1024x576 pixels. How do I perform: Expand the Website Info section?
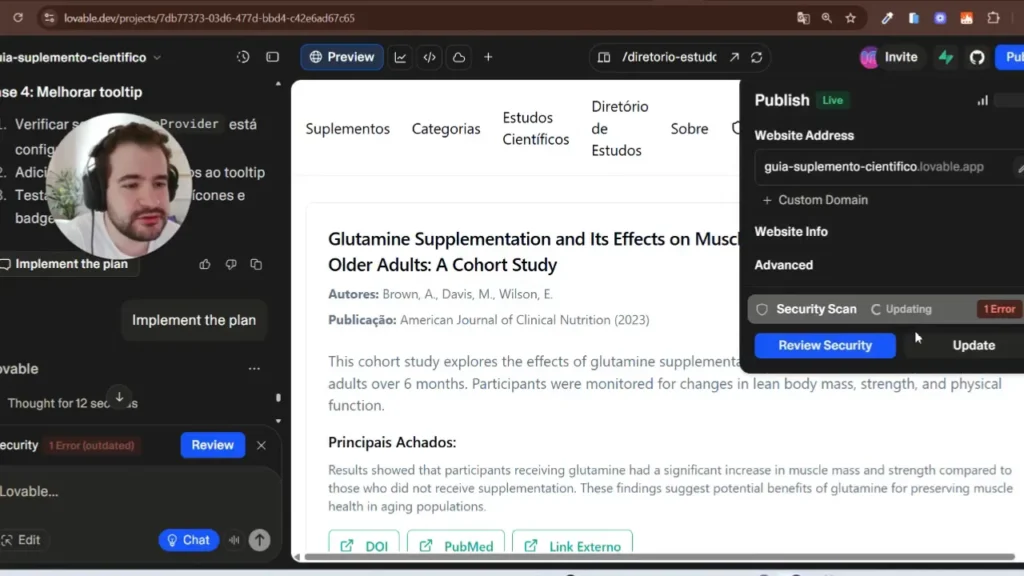[790, 231]
